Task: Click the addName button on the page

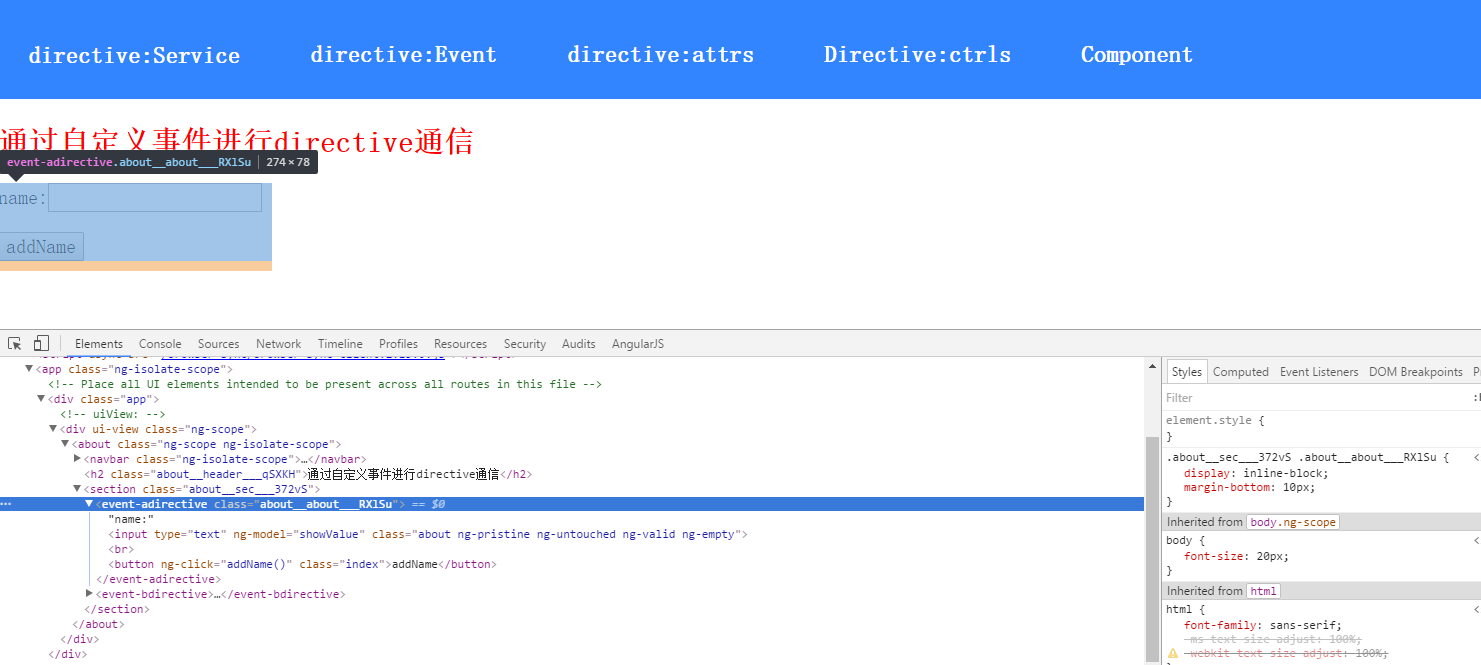Action: [x=40, y=247]
